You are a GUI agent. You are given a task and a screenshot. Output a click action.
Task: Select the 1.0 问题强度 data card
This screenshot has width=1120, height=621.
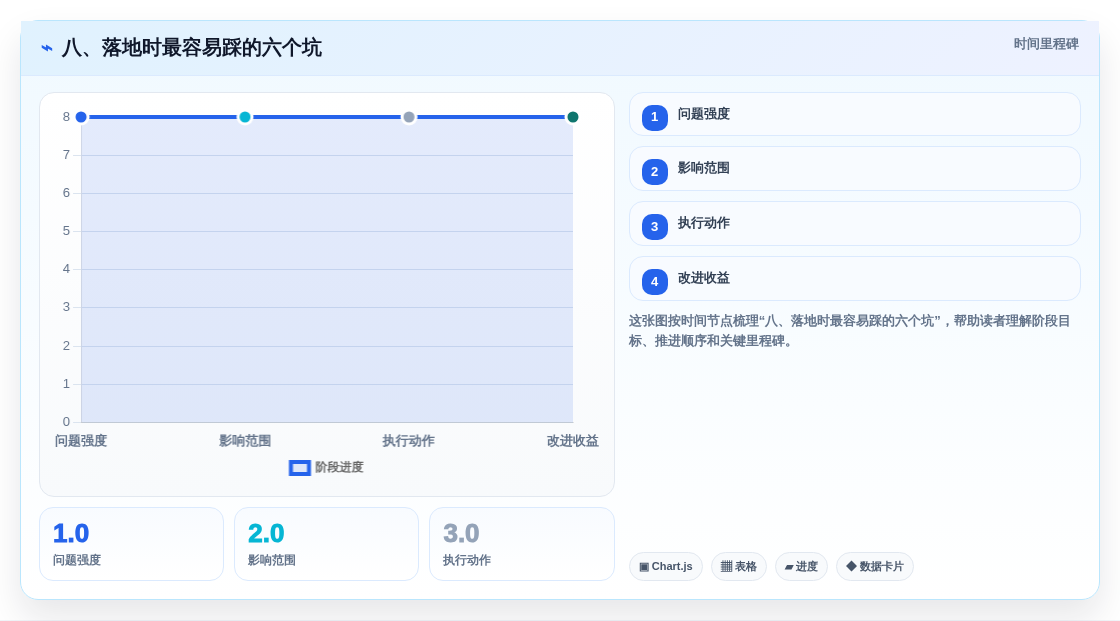(131, 544)
